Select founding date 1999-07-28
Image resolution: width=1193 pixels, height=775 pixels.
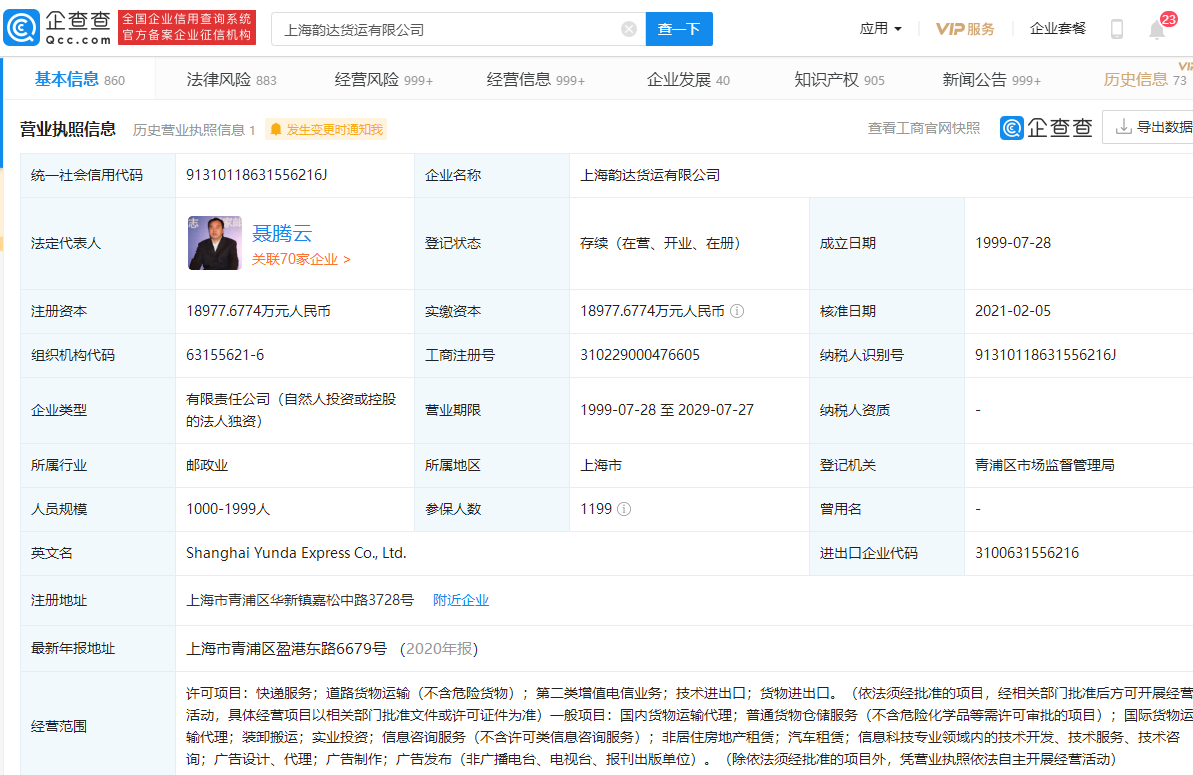pyautogui.click(x=1013, y=243)
